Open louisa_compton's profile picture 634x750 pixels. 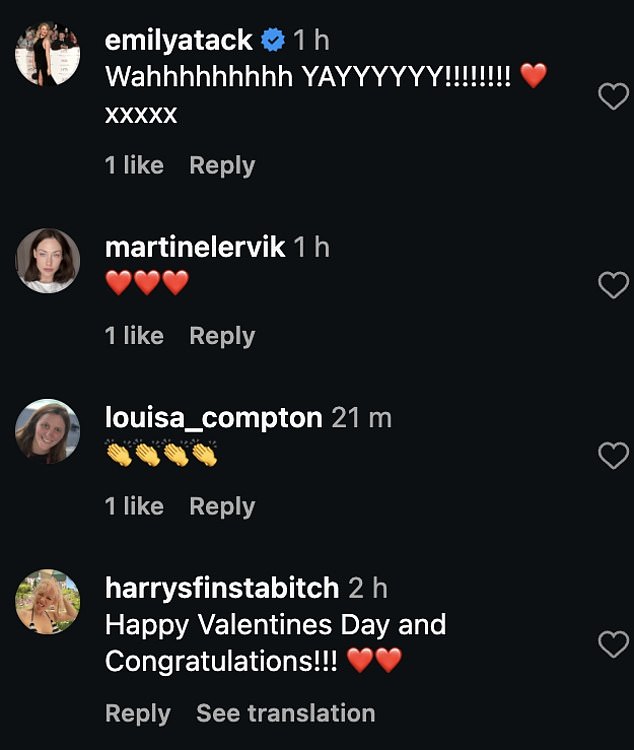click(47, 432)
